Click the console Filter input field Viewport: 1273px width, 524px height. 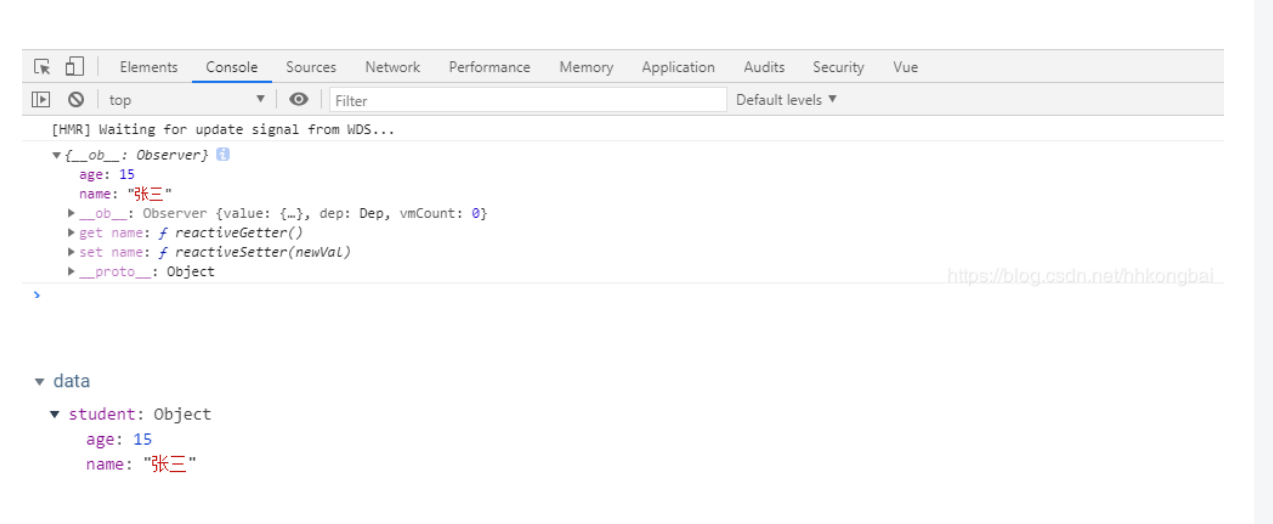click(x=528, y=100)
